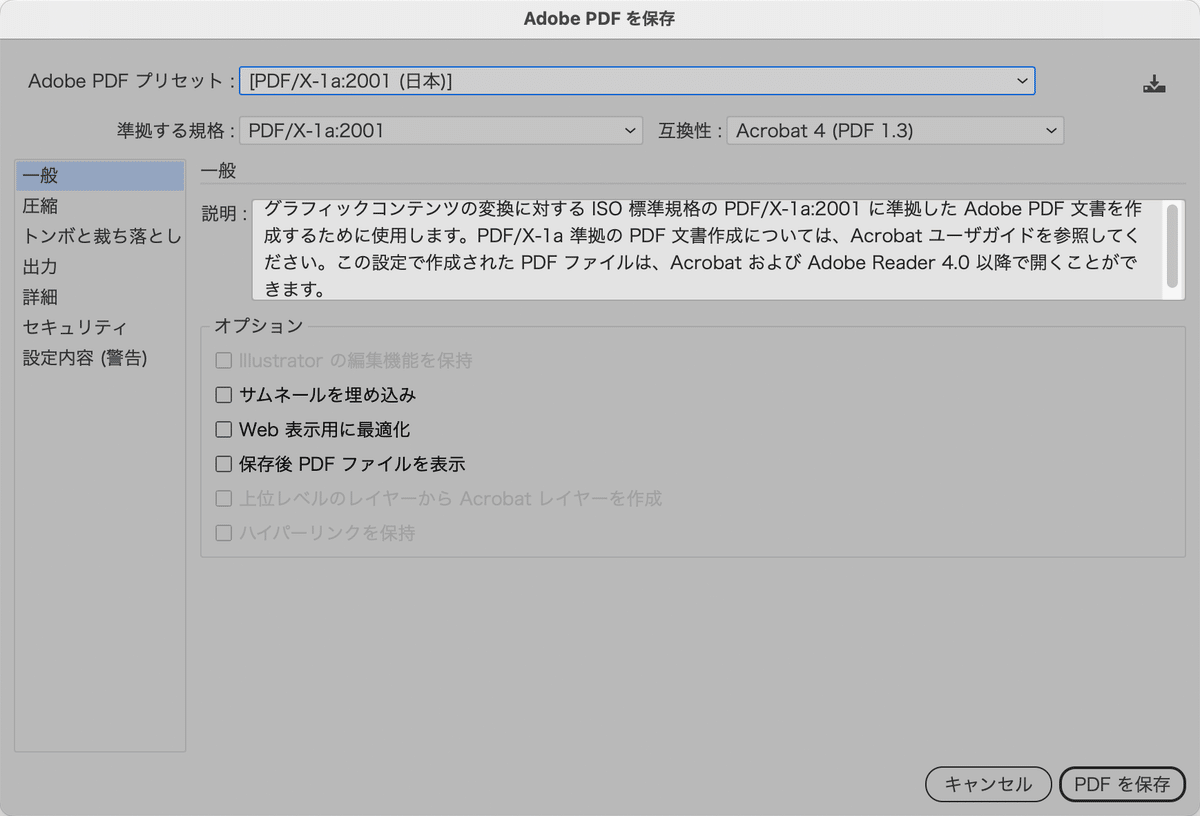Click the 説明 label
Screen dimensions: 1200x816
click(224, 214)
